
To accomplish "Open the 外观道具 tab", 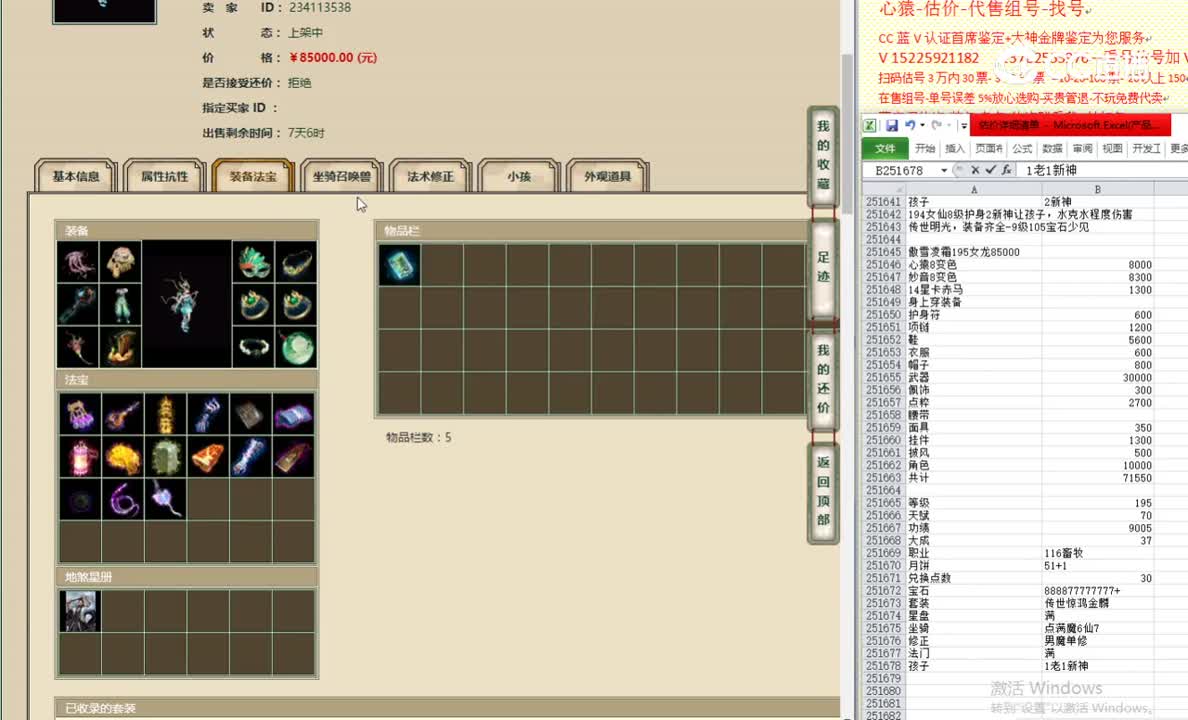I will (608, 177).
